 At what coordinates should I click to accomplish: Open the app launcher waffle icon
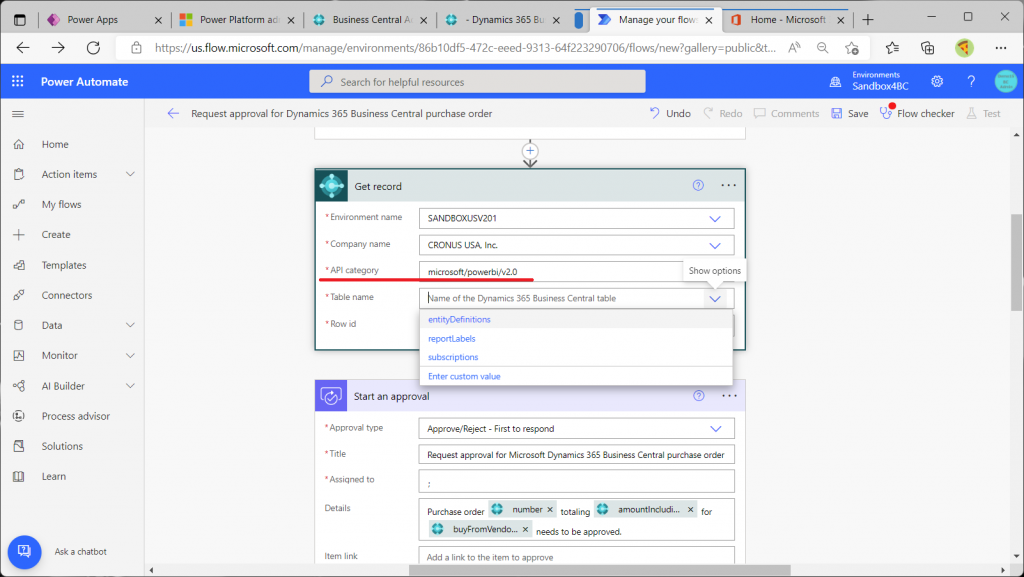(18, 81)
